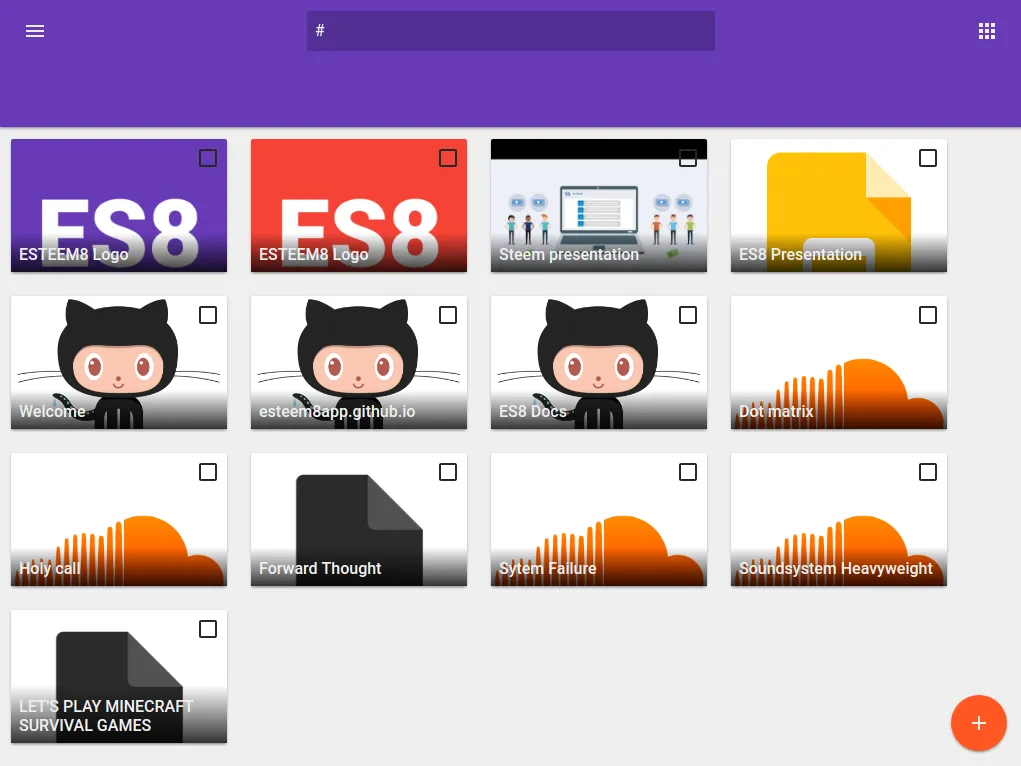This screenshot has height=766, width=1021.
Task: Open the Soundsystem Heavyweight card
Action: (839, 519)
